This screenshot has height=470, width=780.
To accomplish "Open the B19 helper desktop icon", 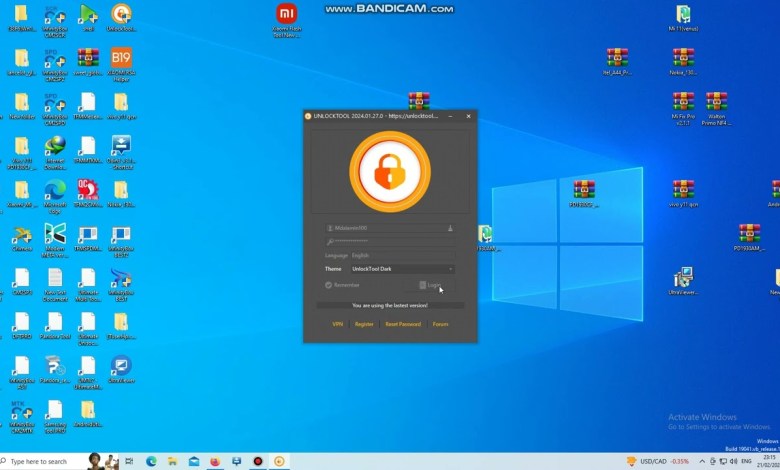I will (121, 58).
